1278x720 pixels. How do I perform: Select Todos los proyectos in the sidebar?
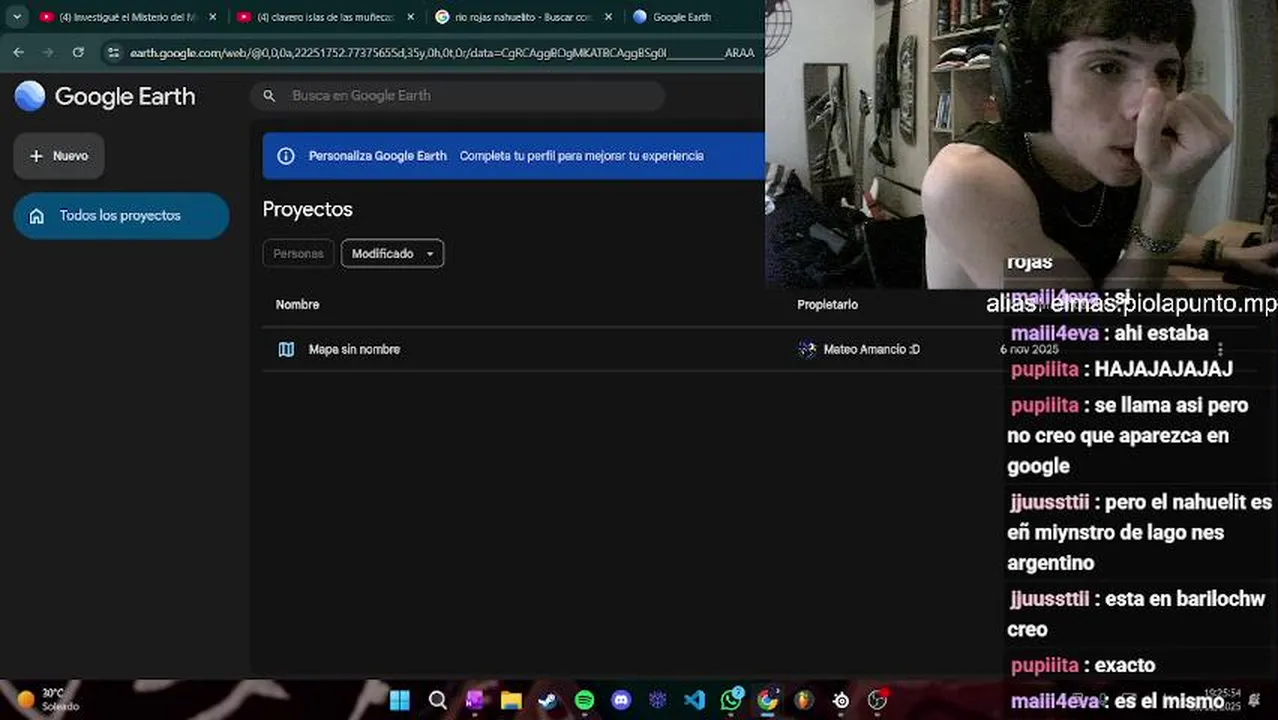click(121, 216)
